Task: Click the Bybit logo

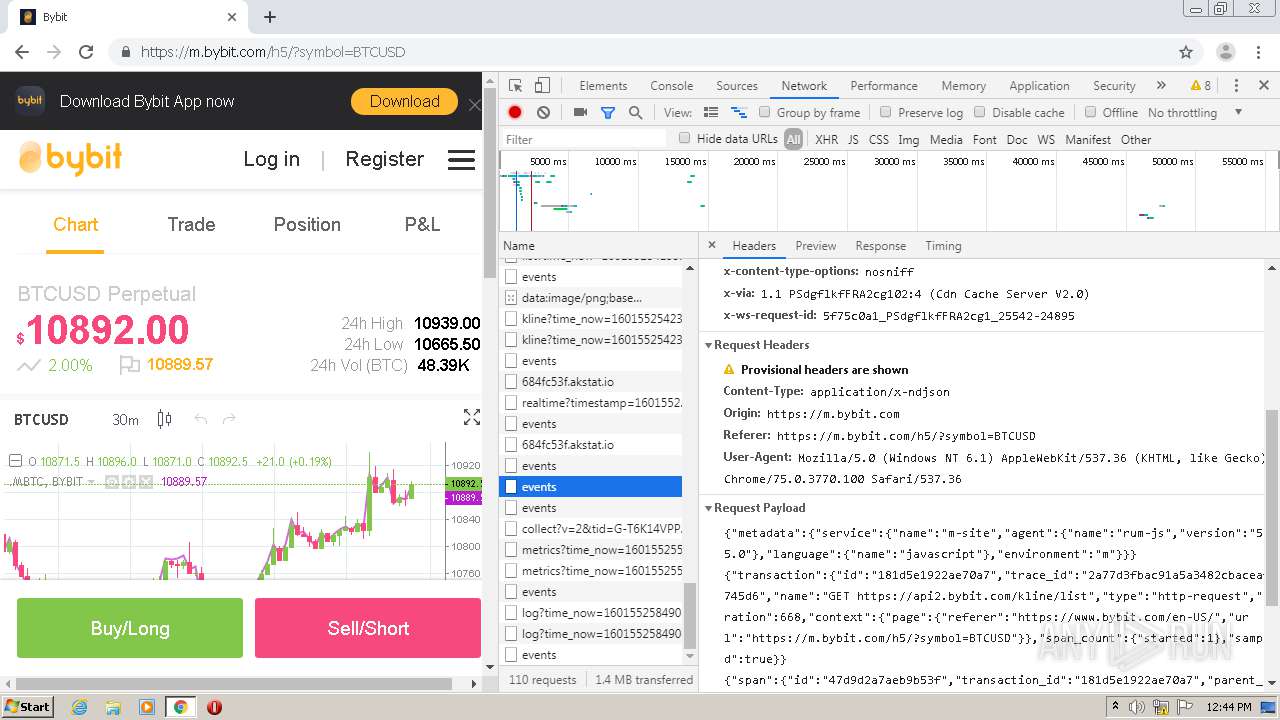Action: pos(70,158)
